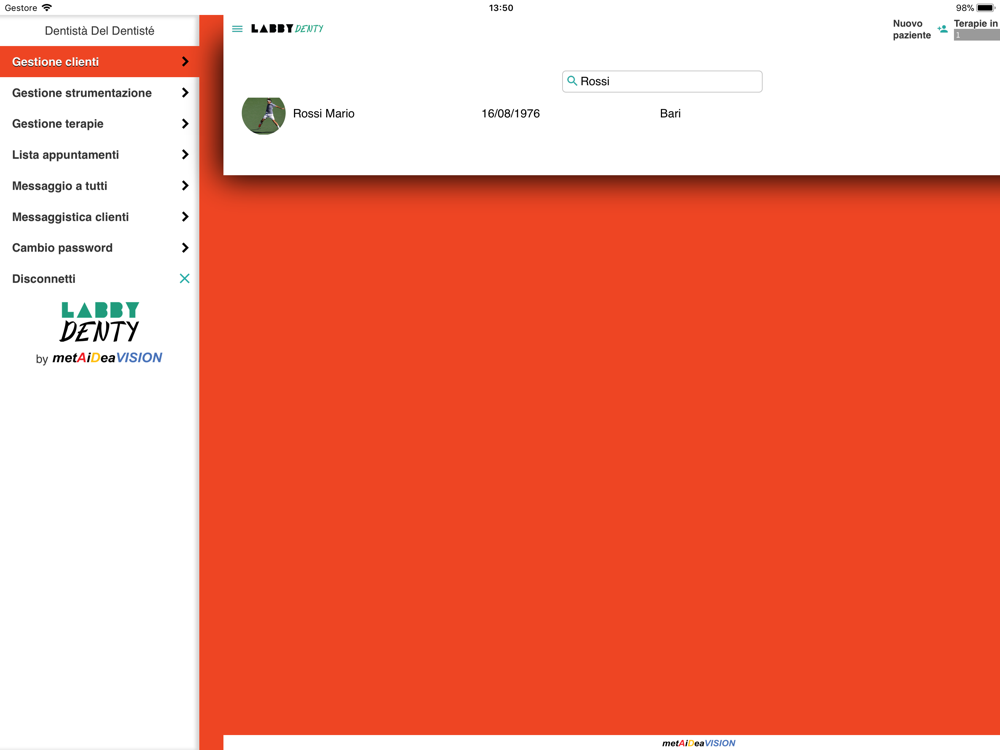This screenshot has width=1000, height=750.
Task: Click the Labby Denty header logo
Action: pyautogui.click(x=287, y=29)
